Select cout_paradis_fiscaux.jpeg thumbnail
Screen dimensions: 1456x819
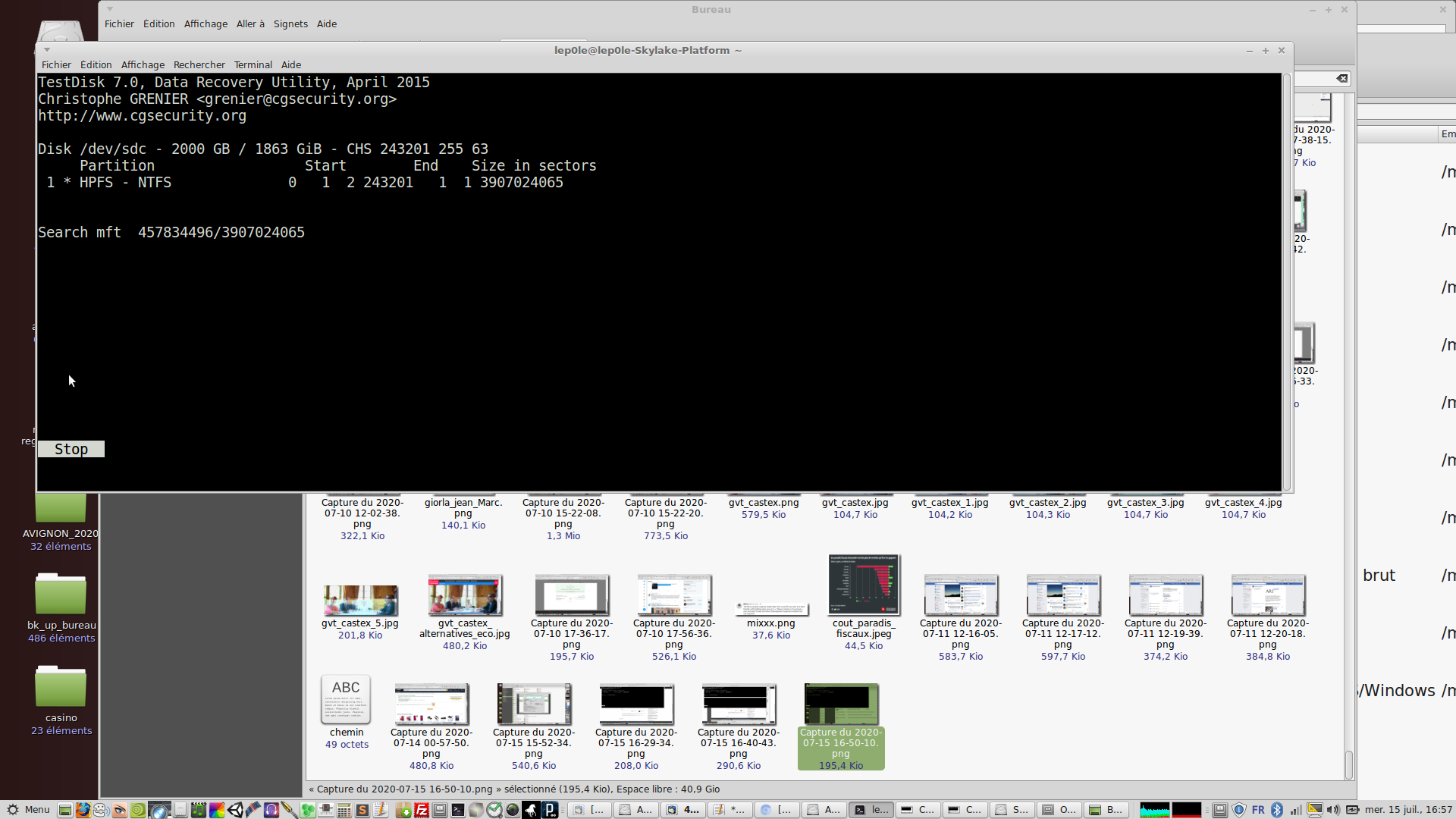coord(864,585)
